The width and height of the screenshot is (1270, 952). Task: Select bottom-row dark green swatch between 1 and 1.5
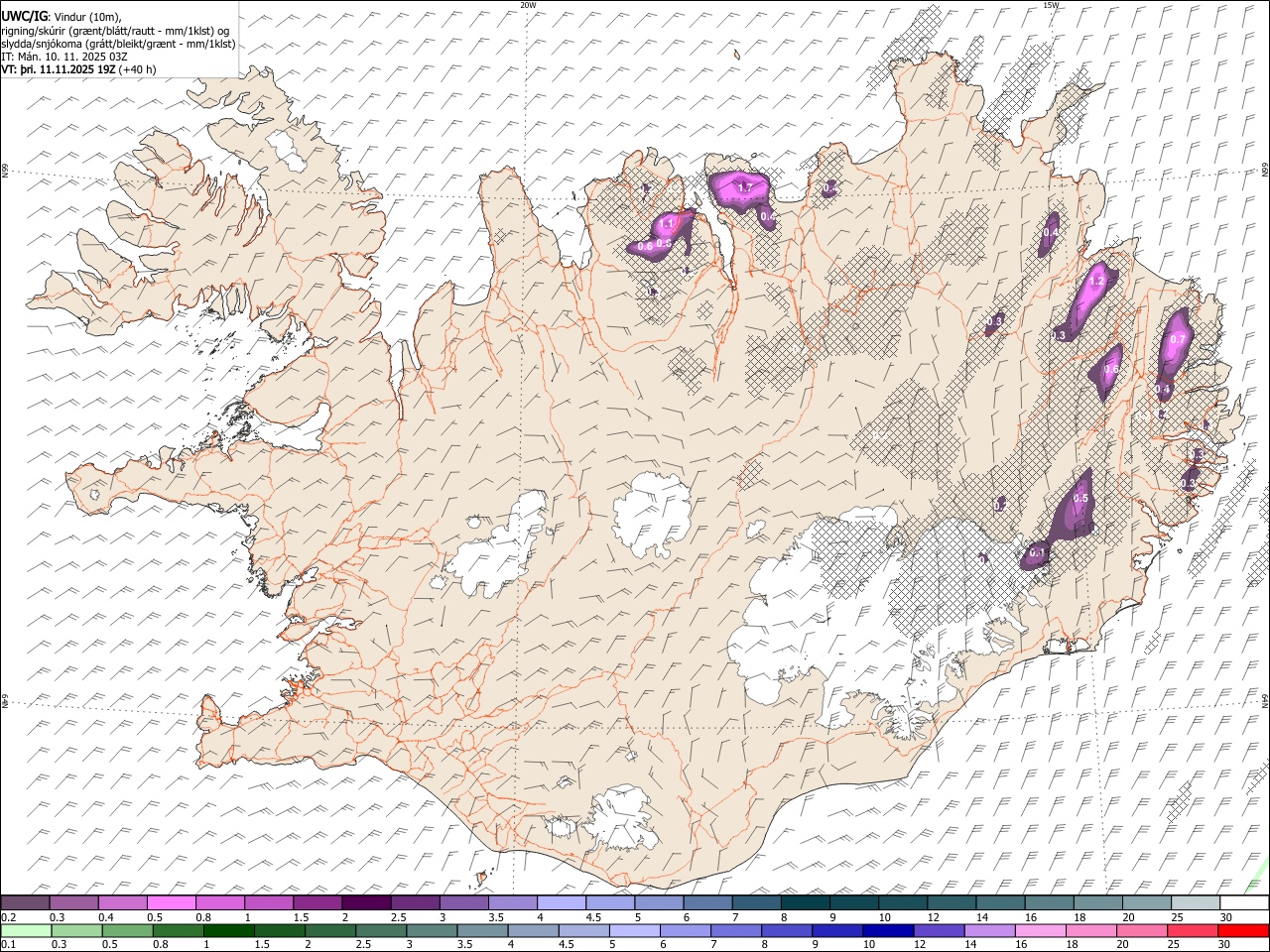[x=228, y=930]
